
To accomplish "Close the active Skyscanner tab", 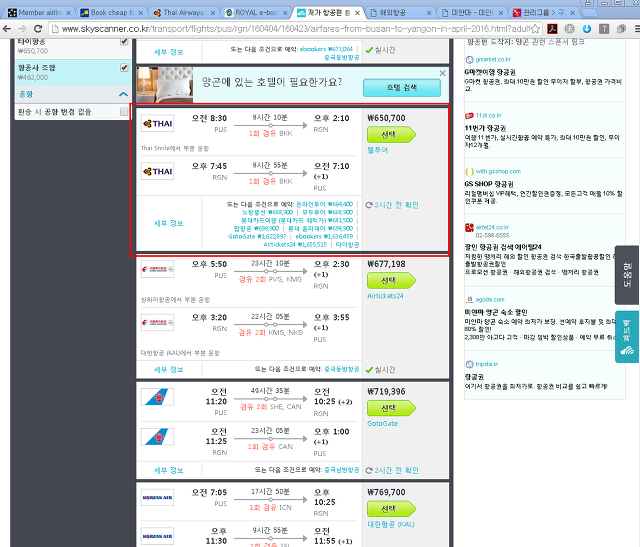I will pyautogui.click(x=357, y=13).
